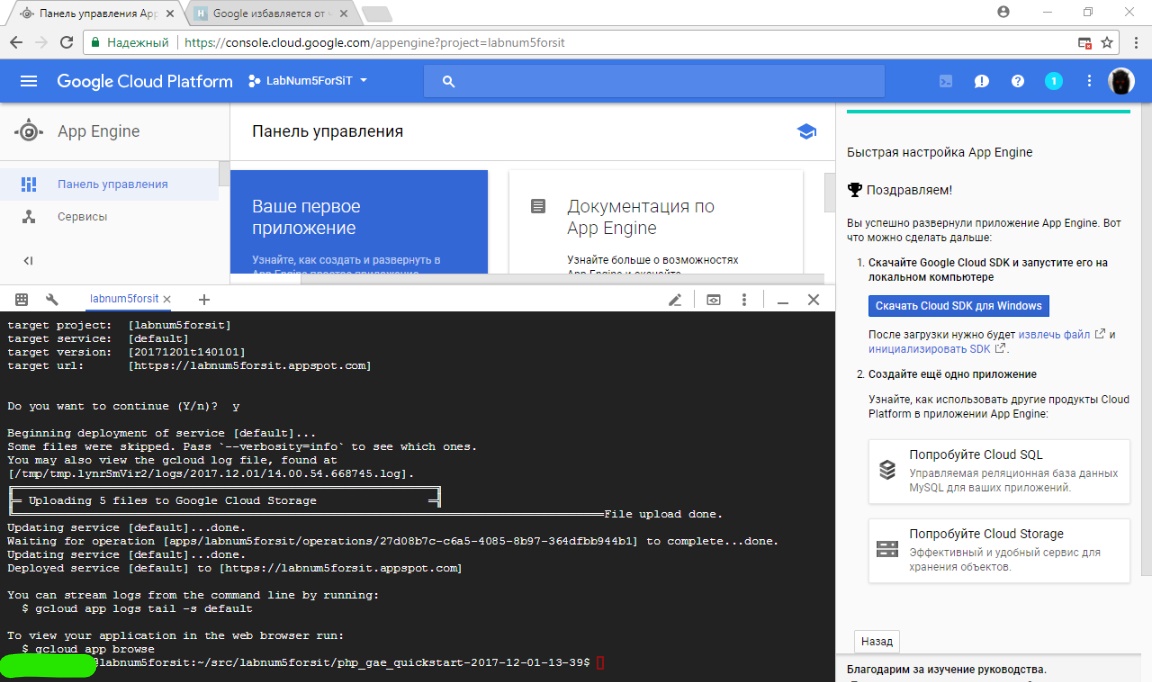The image size is (1152, 682).
Task: Select Панель управления in sidebar
Action: [x=109, y=184]
